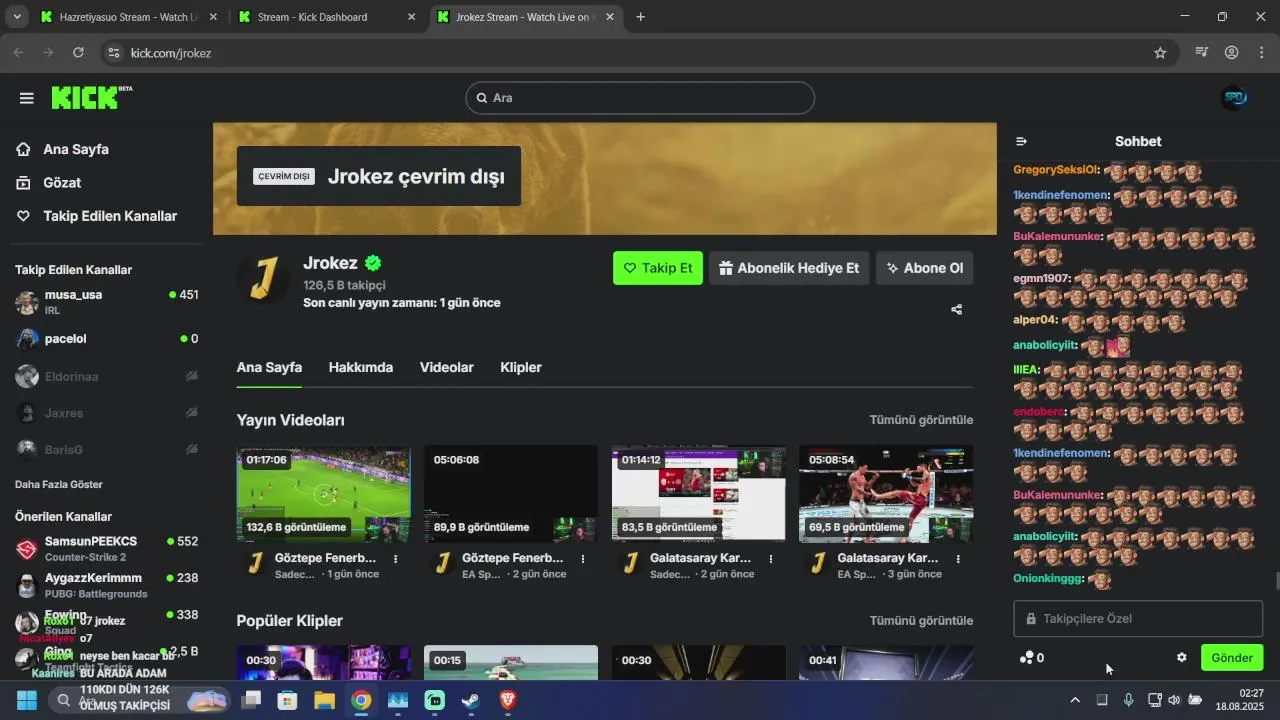Play the 00:15 popular clip
This screenshot has width=1280, height=720.
[511, 663]
